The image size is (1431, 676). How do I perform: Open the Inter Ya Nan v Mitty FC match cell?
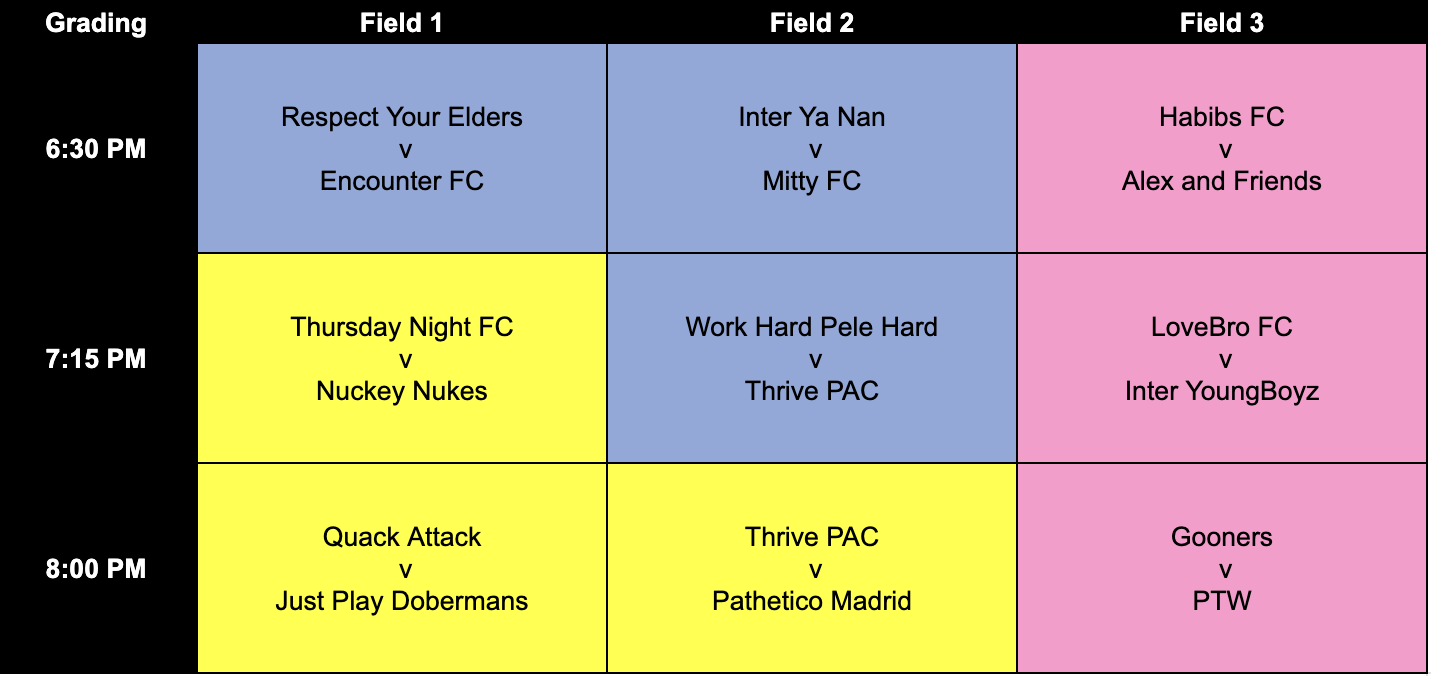point(811,149)
